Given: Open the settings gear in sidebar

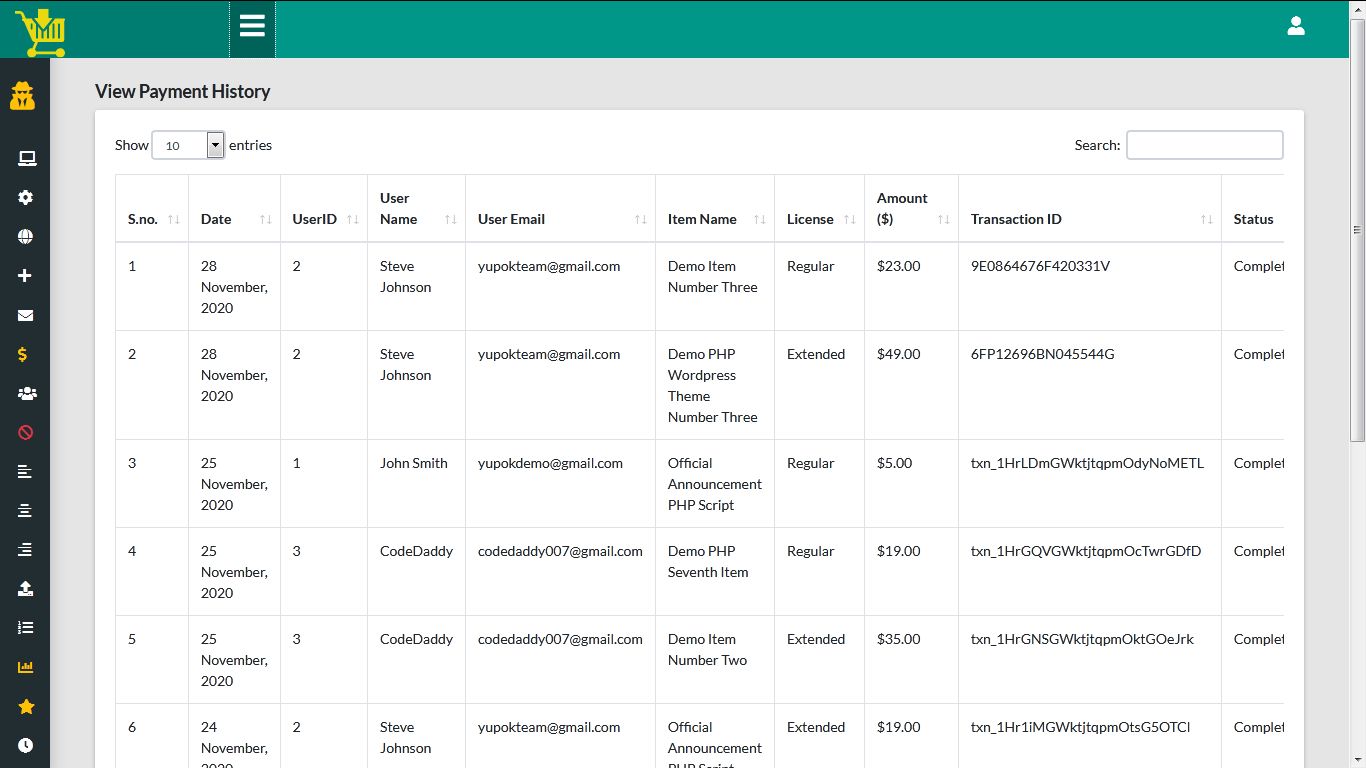Looking at the screenshot, I should tap(26, 198).
